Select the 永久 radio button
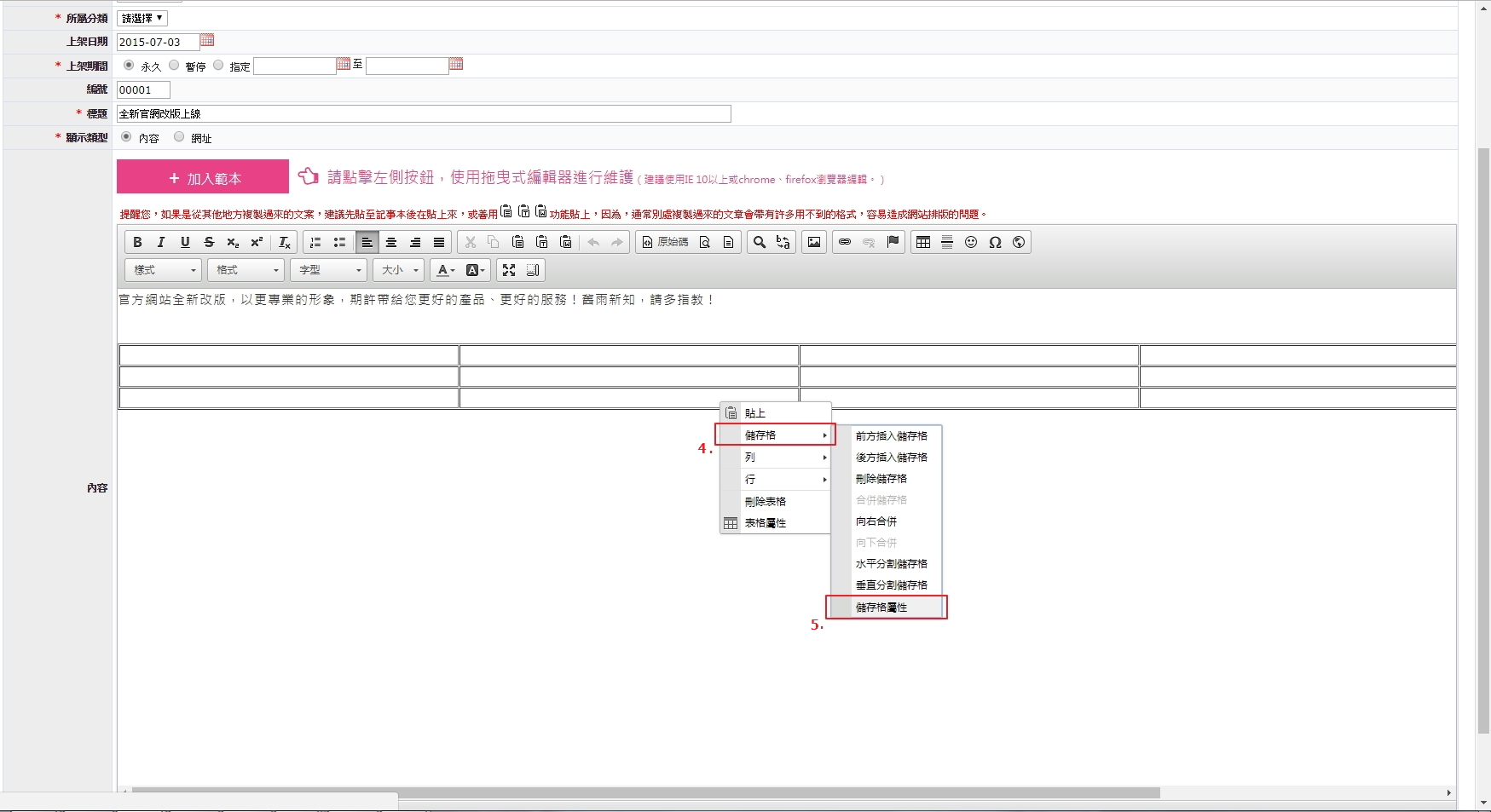1491x812 pixels. [x=129, y=66]
